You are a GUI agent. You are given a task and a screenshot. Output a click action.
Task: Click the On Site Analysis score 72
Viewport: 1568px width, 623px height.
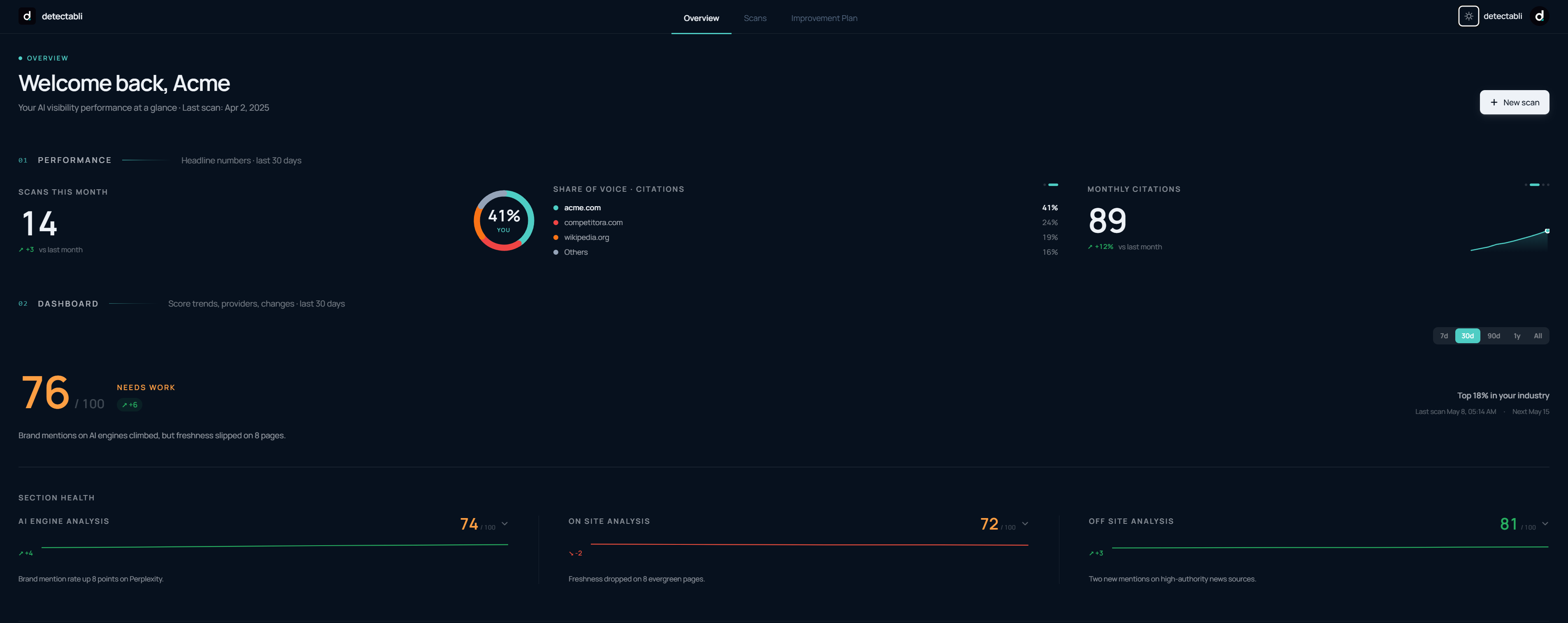tap(989, 524)
